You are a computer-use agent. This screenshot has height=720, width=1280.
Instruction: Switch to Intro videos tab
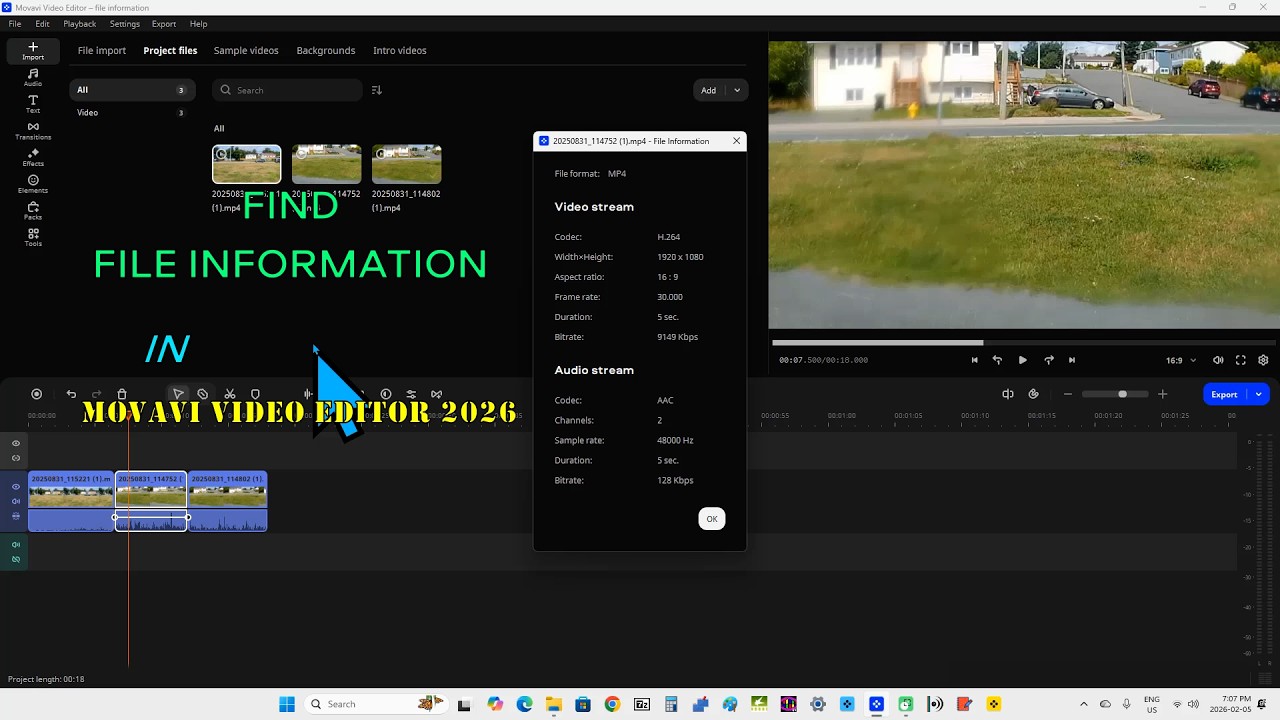(x=400, y=50)
